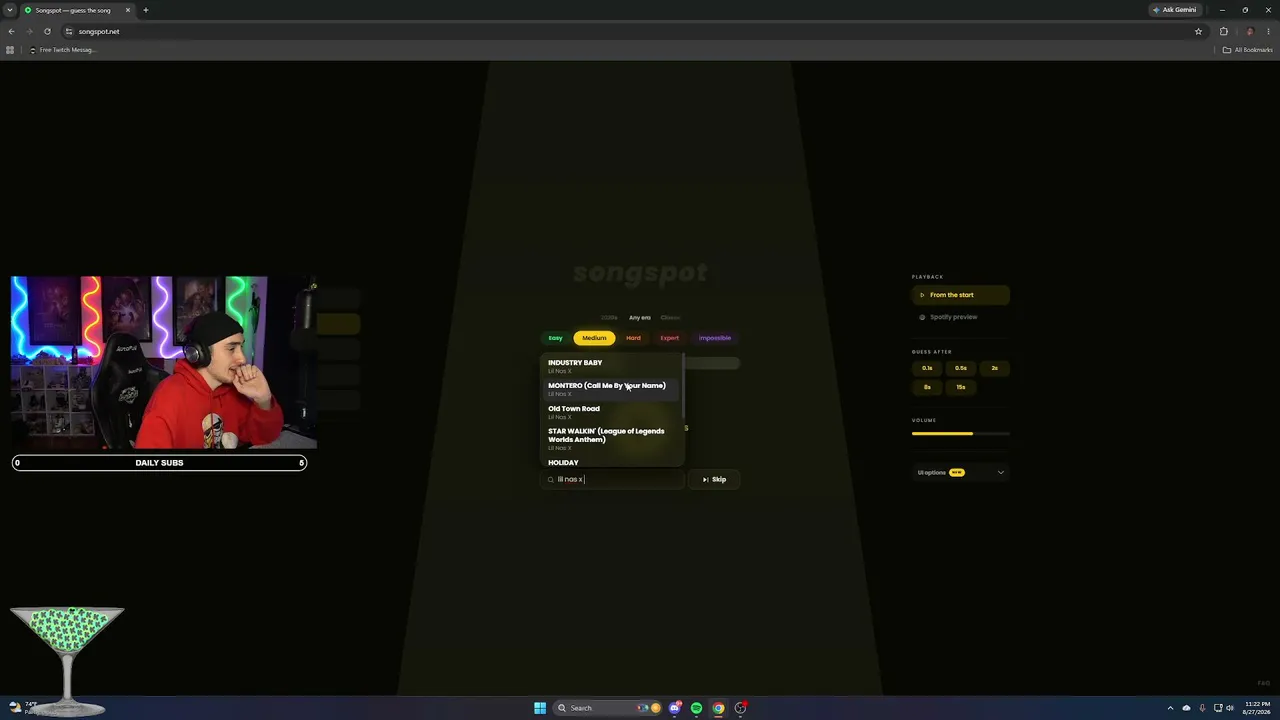Click the song guess search field
1280x720 pixels.
pos(613,479)
